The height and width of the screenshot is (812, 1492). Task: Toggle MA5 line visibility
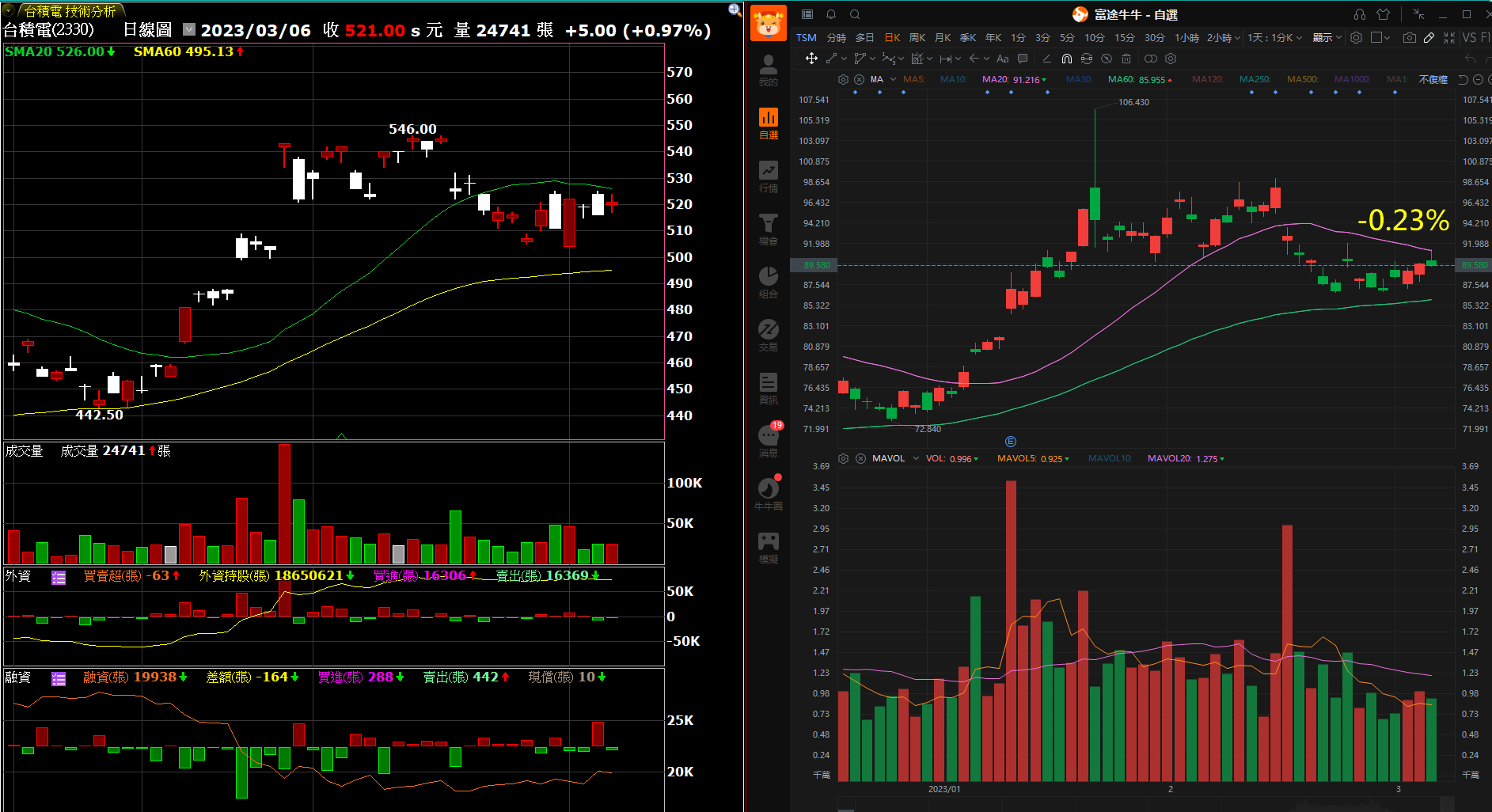coord(914,79)
